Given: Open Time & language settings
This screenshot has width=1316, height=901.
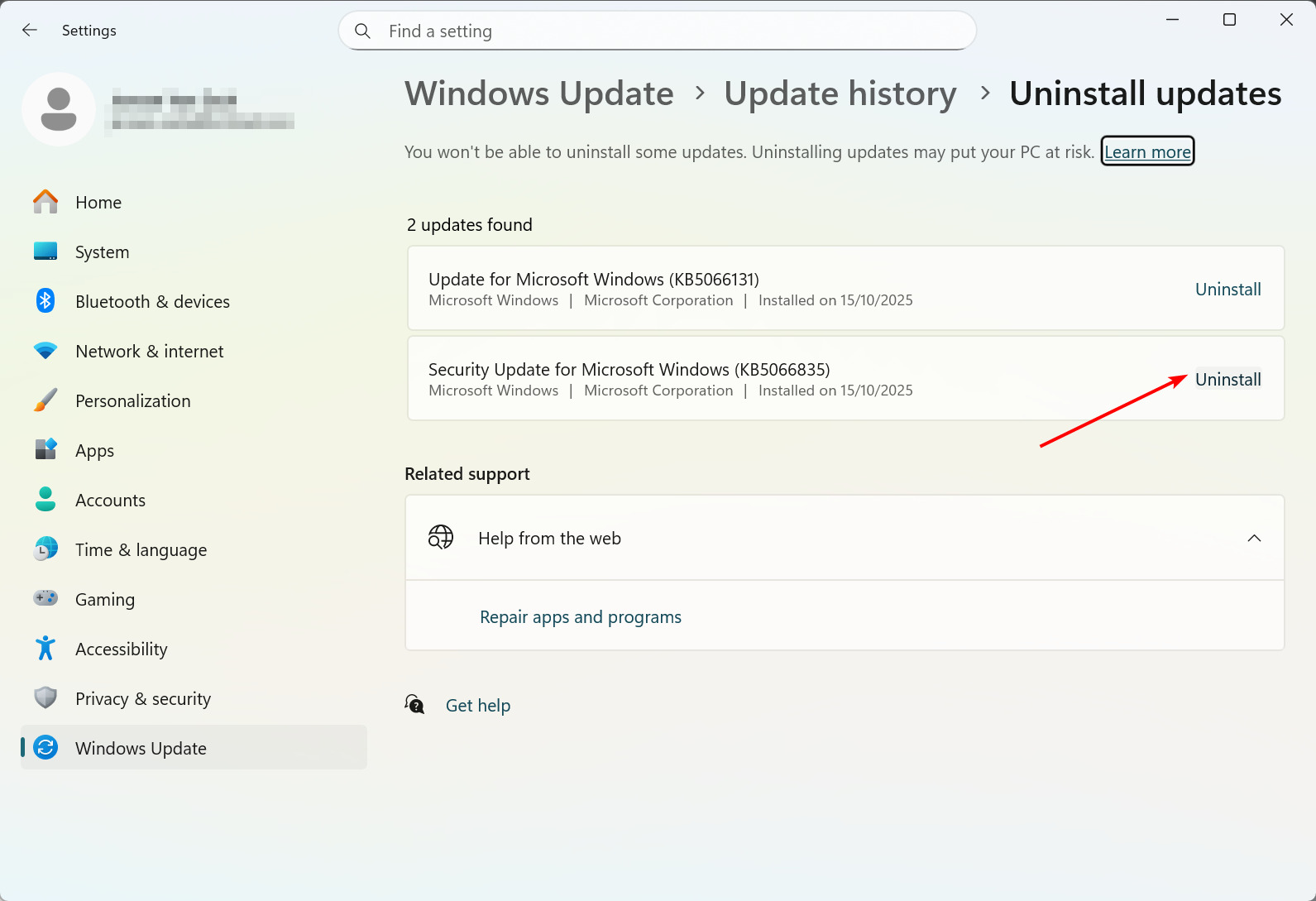Looking at the screenshot, I should [141, 550].
